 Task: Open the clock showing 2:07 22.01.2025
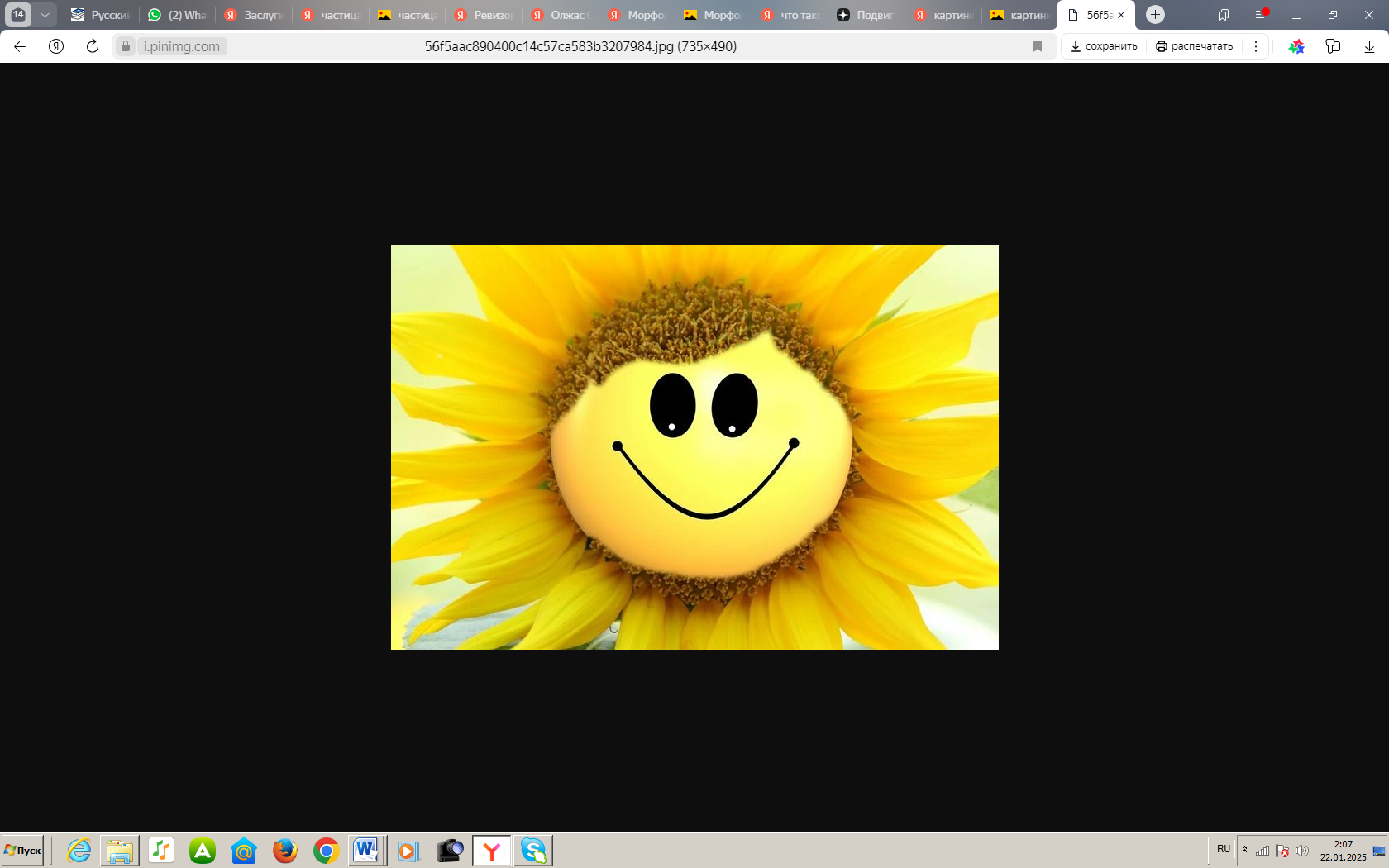[1343, 851]
